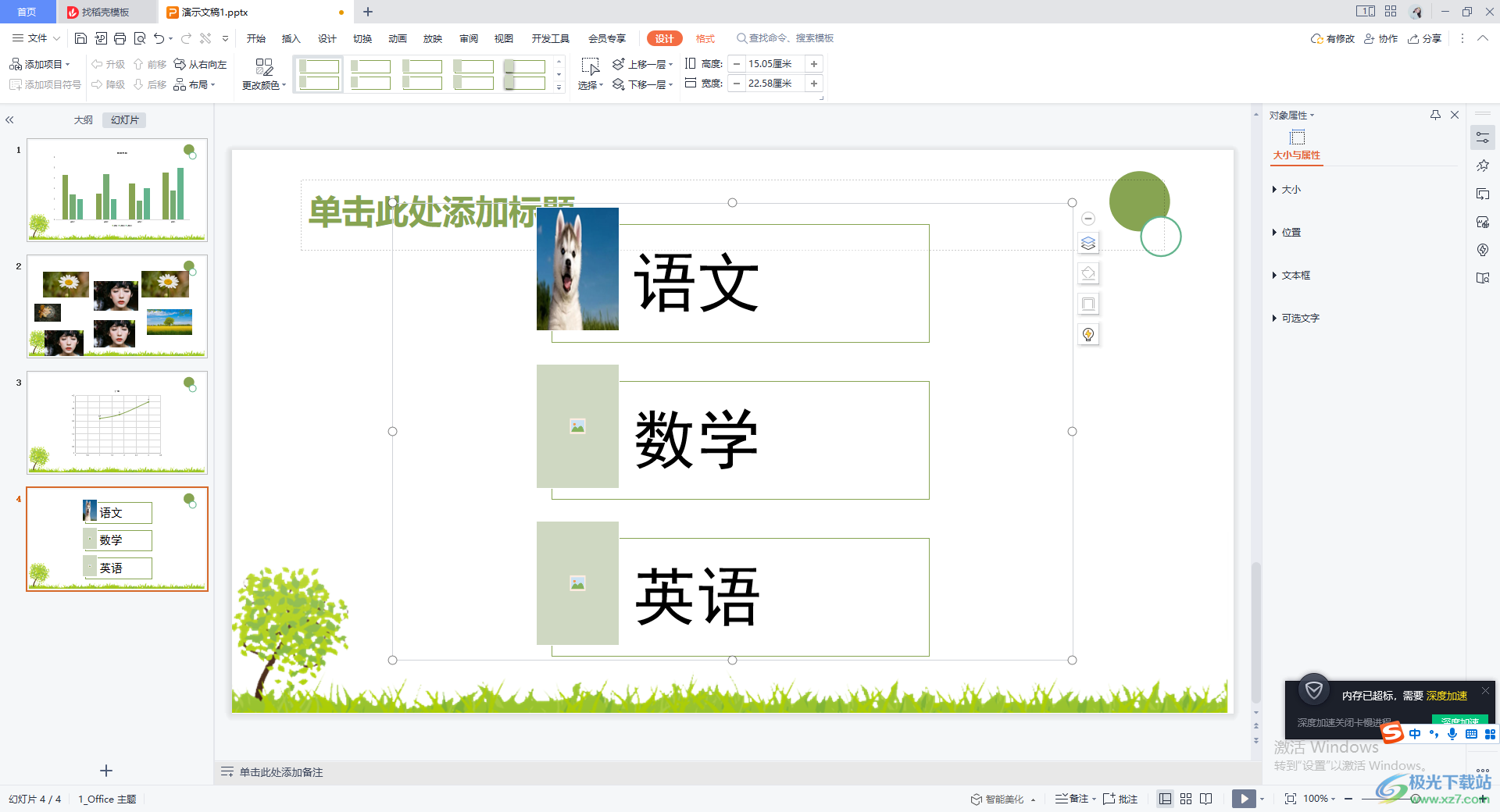
Task: Click the 批注 comment button
Action: [x=1120, y=799]
